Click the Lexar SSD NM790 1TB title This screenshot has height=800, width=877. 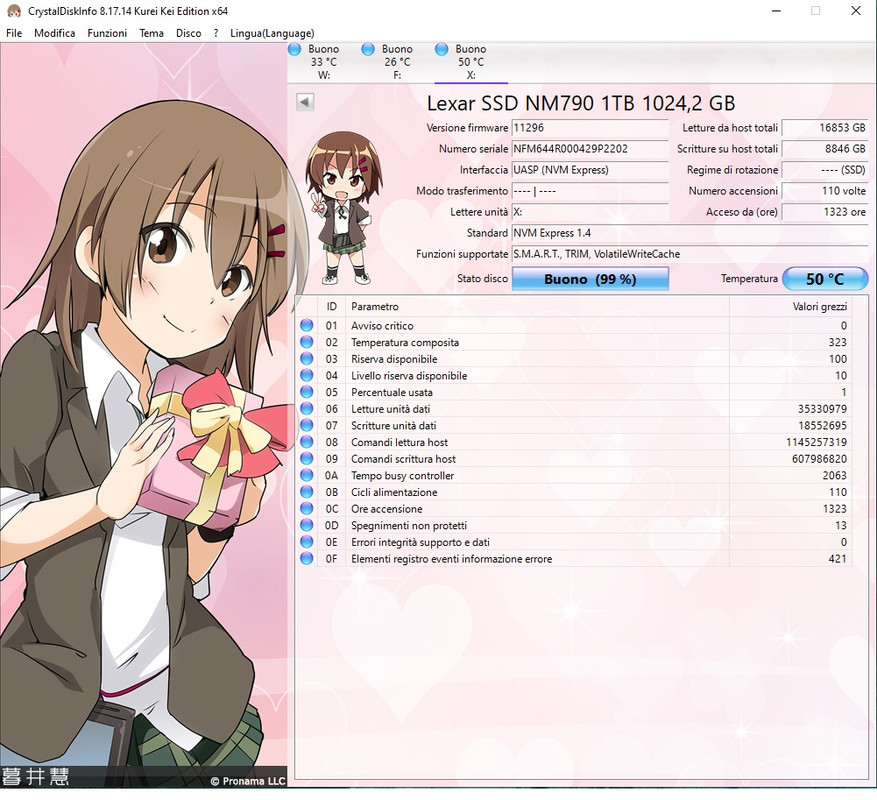tap(581, 103)
